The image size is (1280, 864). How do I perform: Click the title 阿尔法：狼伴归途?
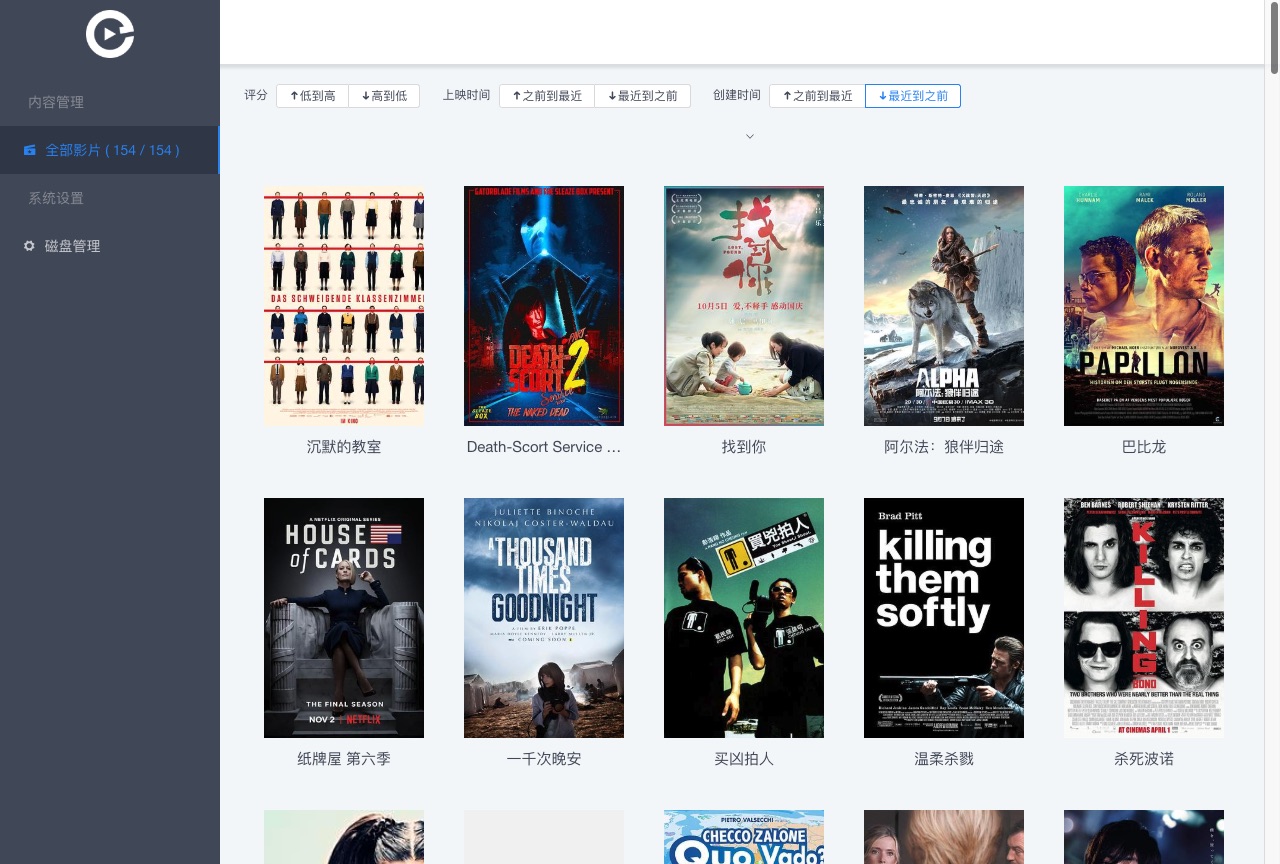click(x=944, y=447)
